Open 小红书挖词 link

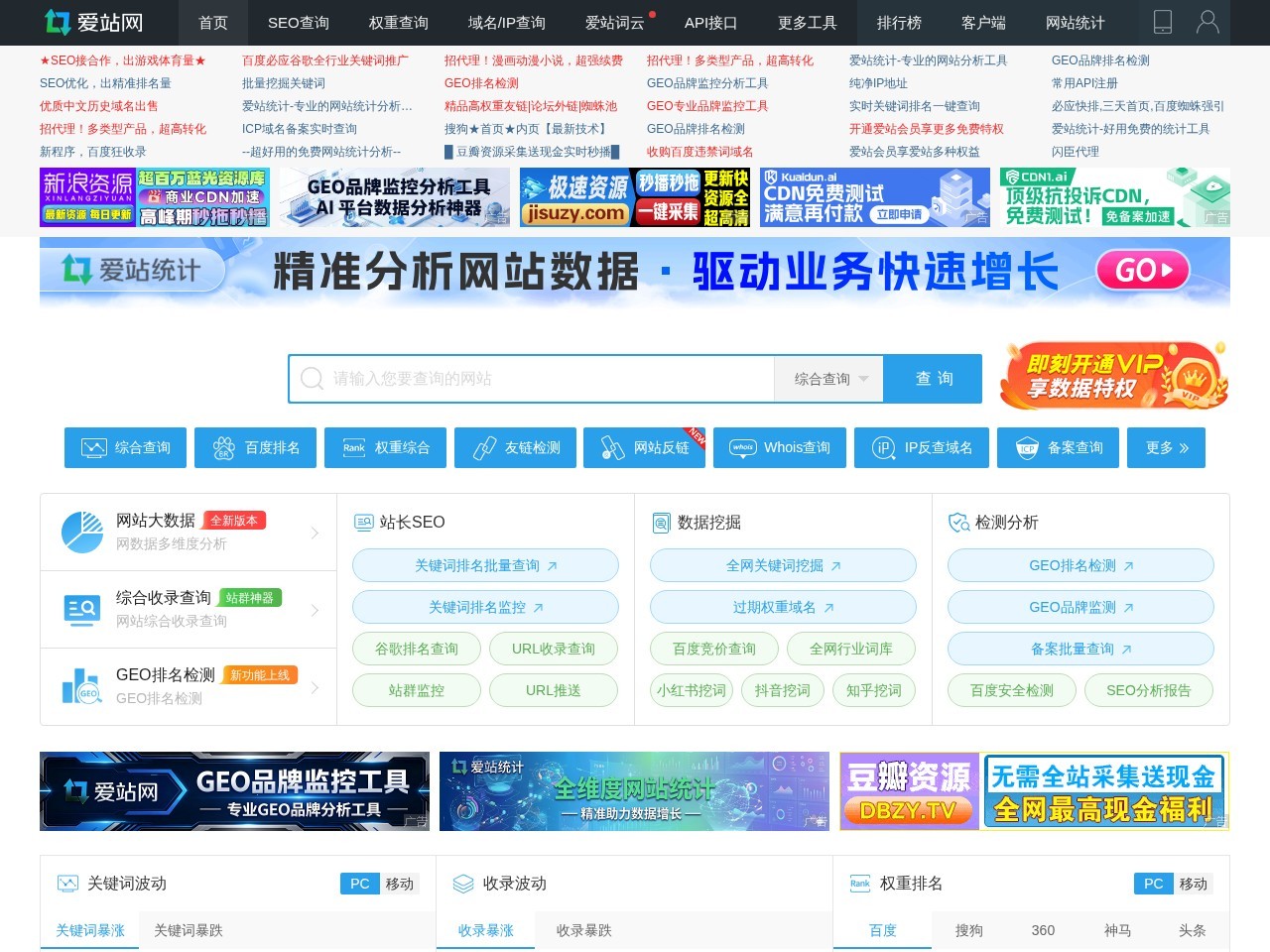(692, 691)
